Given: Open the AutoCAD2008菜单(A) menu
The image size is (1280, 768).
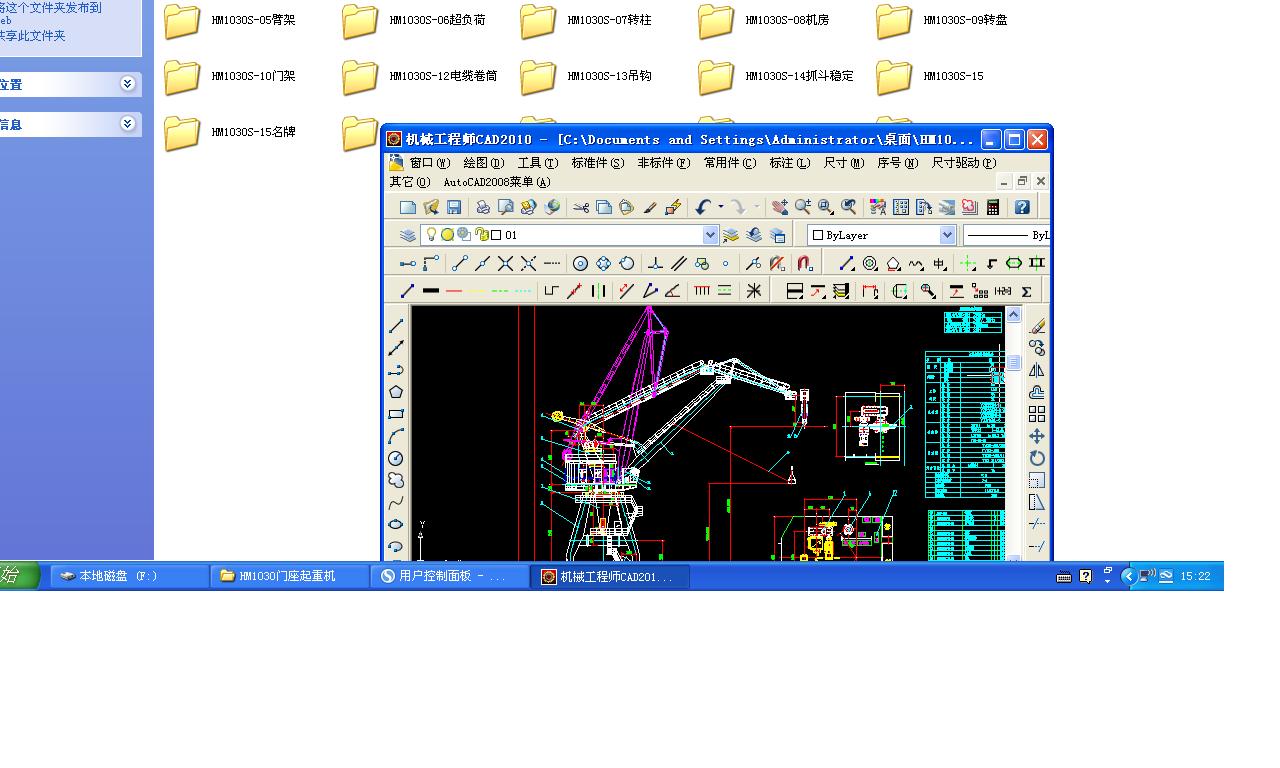Looking at the screenshot, I should [x=497, y=182].
